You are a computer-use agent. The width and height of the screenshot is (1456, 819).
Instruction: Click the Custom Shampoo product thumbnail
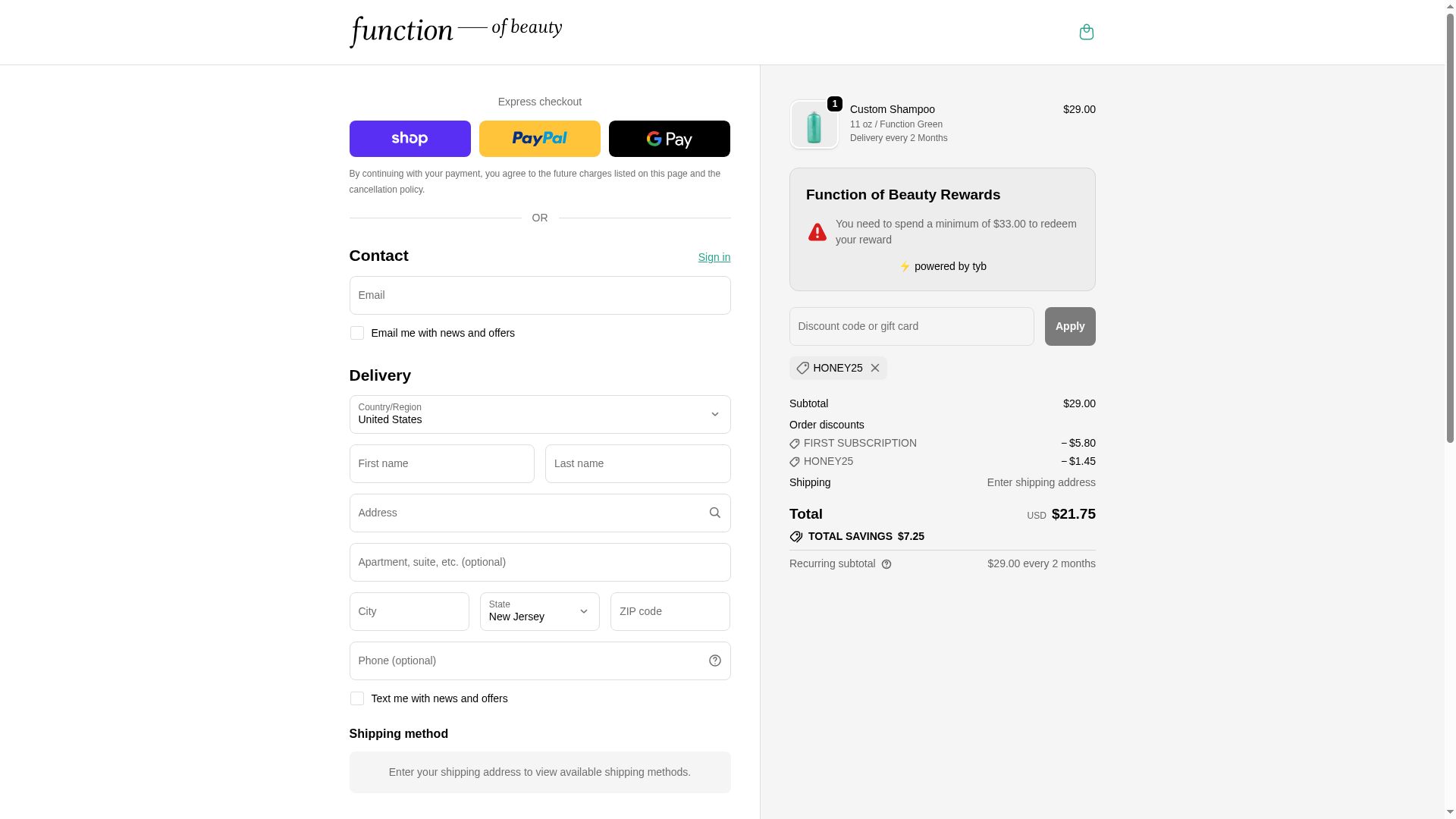(814, 125)
